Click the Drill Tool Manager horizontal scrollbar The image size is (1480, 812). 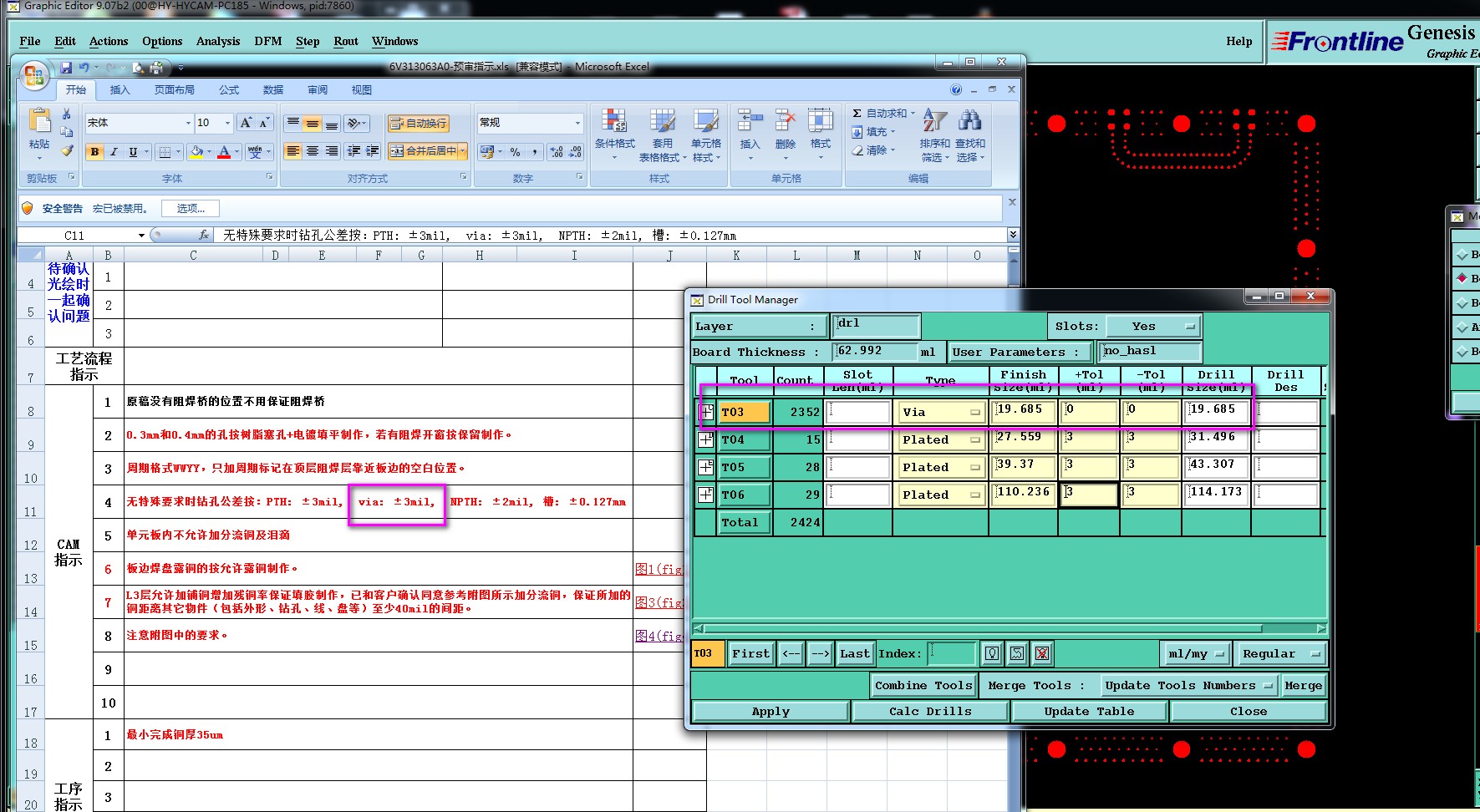[1010, 628]
